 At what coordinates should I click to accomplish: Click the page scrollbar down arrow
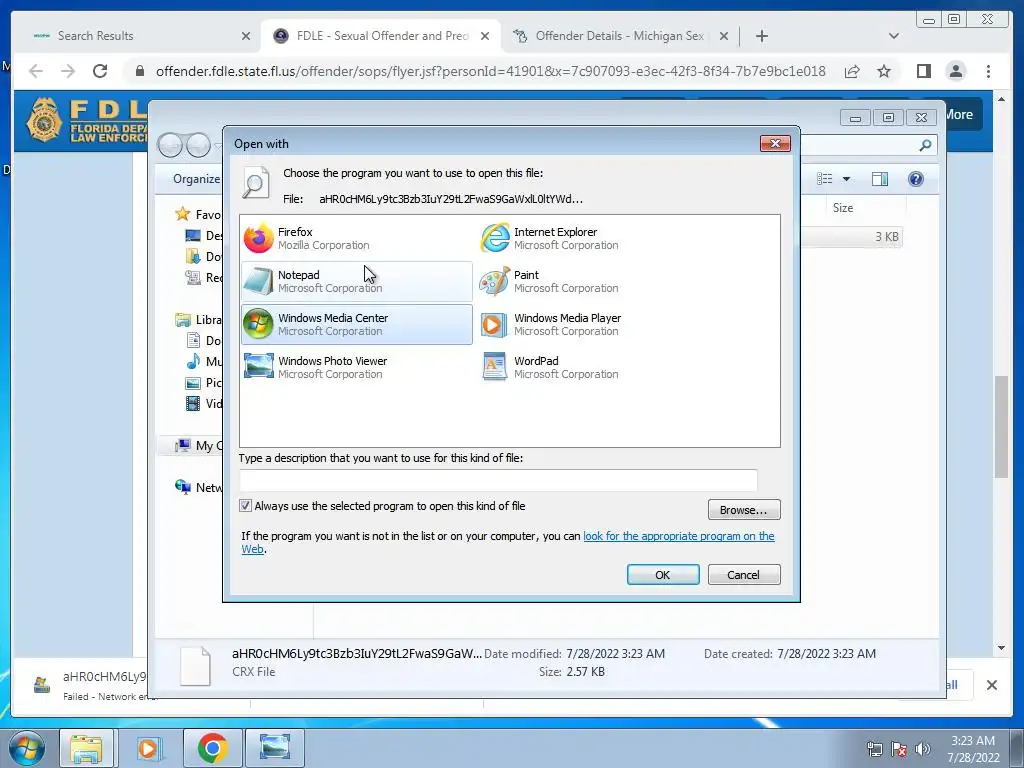1001,648
